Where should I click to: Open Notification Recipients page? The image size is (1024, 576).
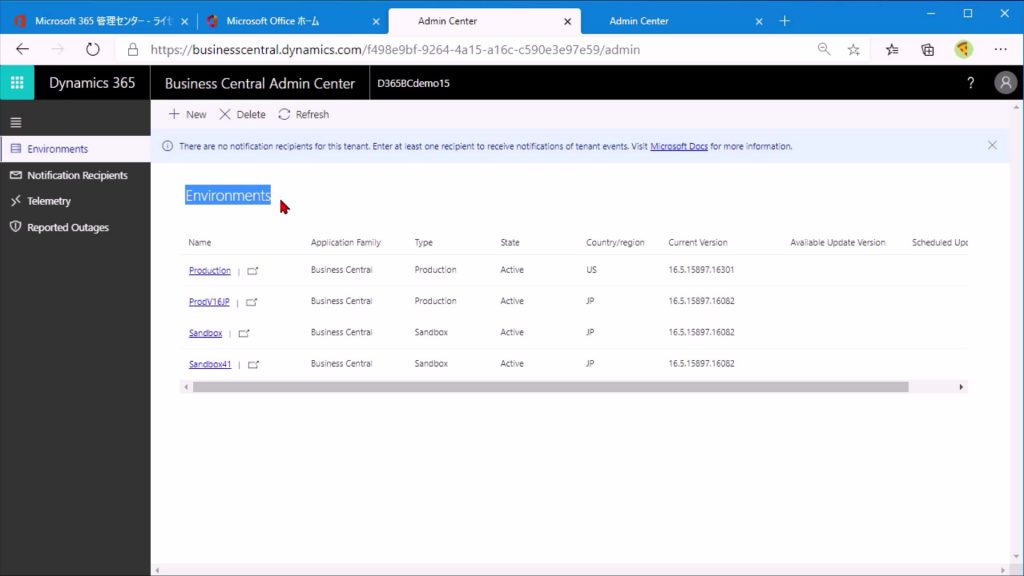coord(75,175)
